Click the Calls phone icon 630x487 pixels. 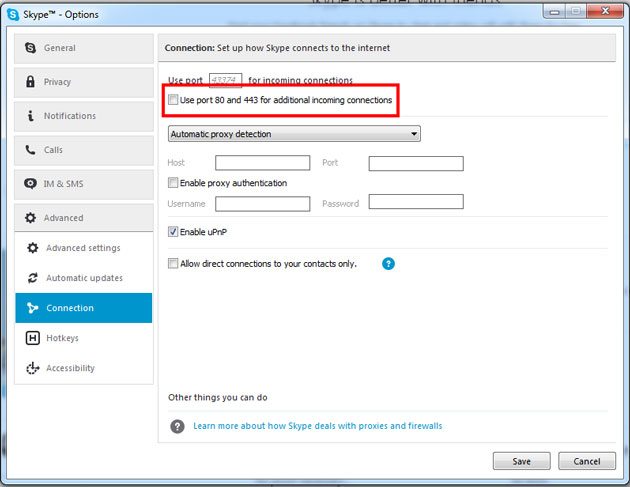click(30, 150)
